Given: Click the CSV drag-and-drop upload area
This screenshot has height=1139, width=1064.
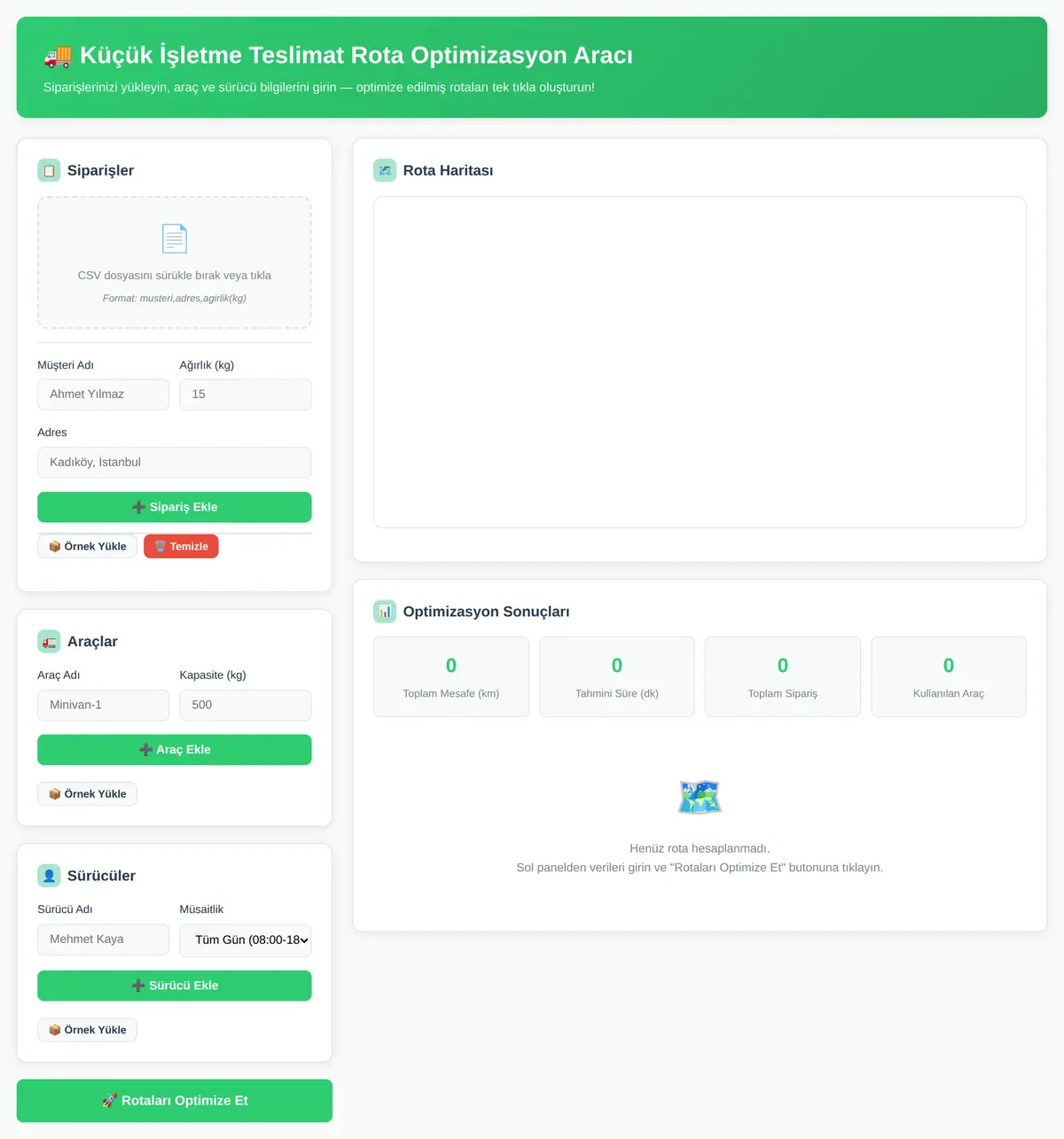Looking at the screenshot, I should click(175, 262).
